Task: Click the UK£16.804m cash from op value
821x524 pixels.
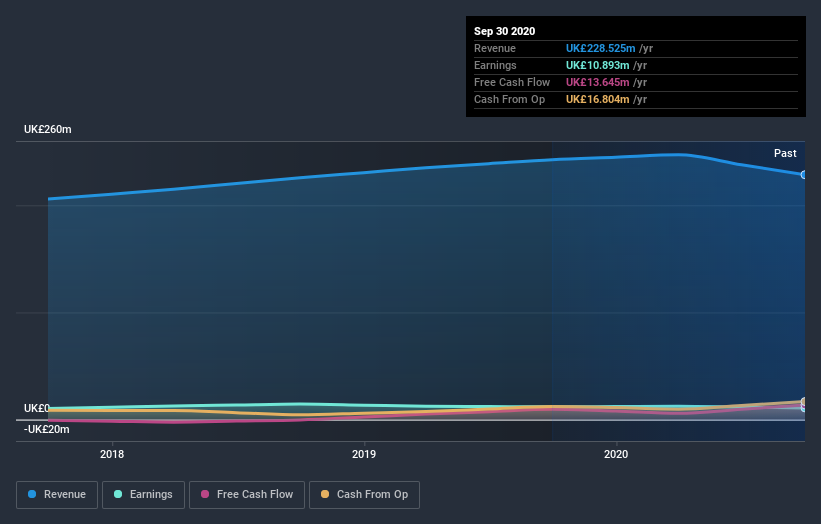Action: (597, 99)
